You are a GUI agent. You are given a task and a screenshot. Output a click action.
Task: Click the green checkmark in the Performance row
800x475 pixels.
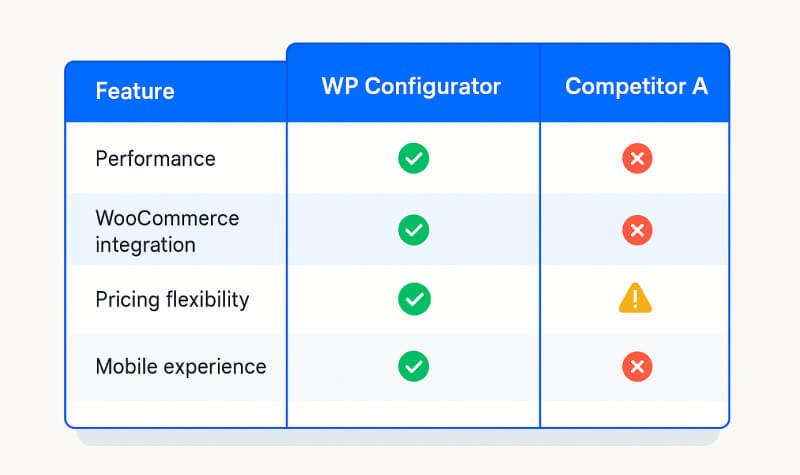(x=413, y=158)
